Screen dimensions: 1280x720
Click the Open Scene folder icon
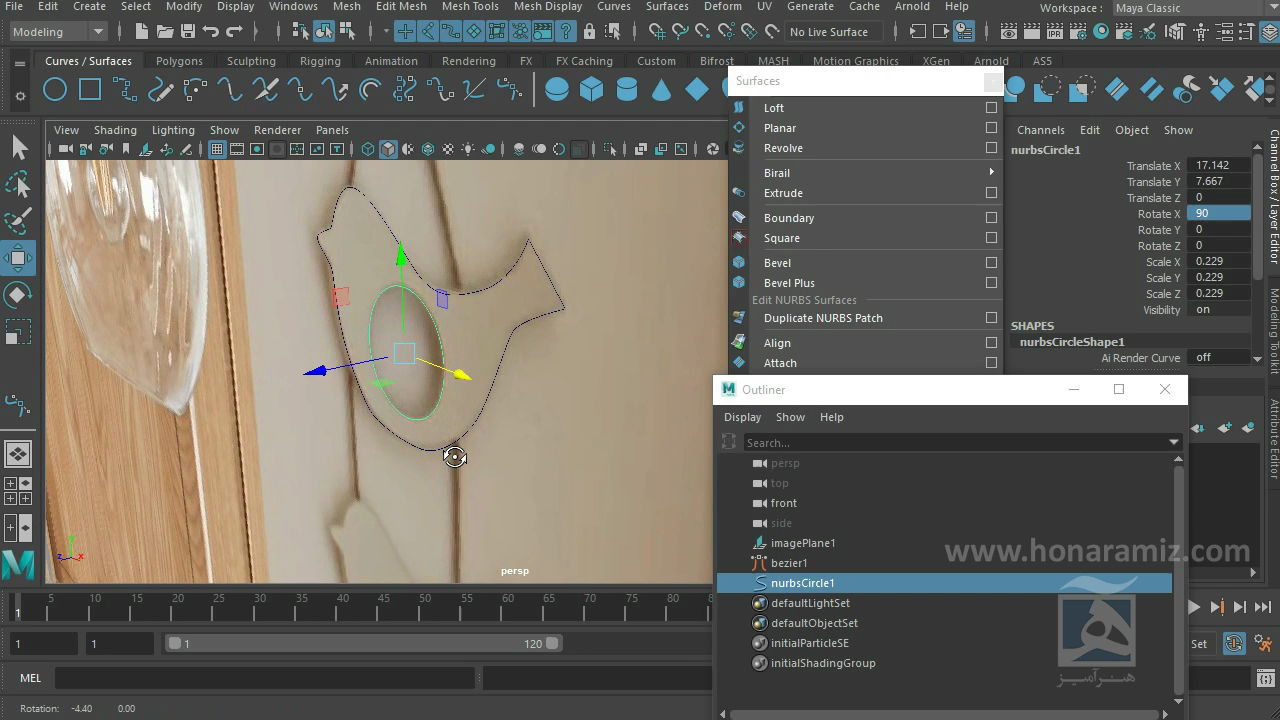(164, 31)
